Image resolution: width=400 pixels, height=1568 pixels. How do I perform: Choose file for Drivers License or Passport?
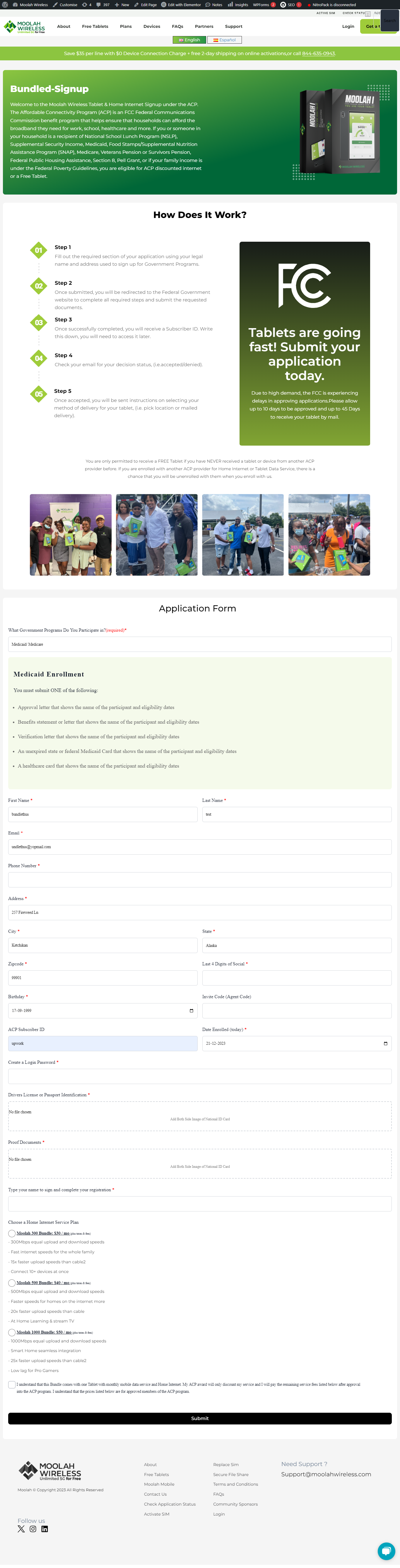(200, 1116)
